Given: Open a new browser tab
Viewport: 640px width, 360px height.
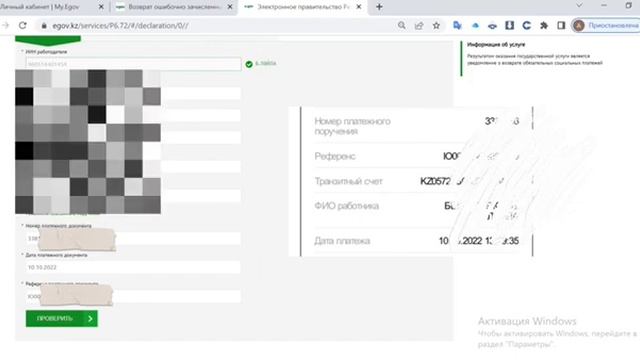Looking at the screenshot, I should click(x=379, y=7).
